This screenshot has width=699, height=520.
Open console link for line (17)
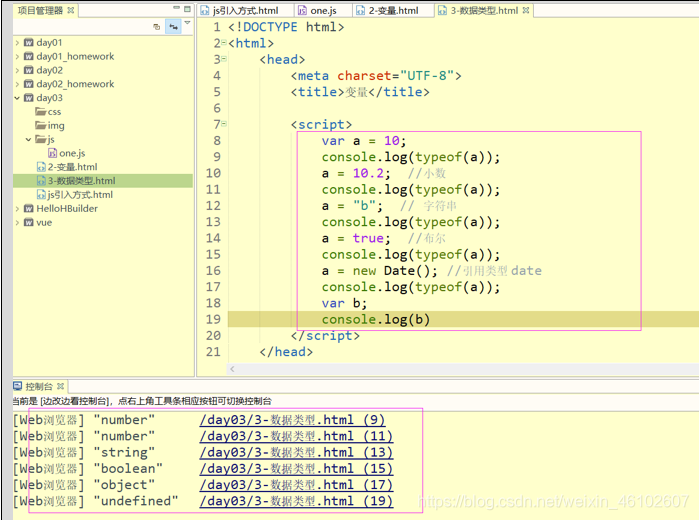coord(296,485)
